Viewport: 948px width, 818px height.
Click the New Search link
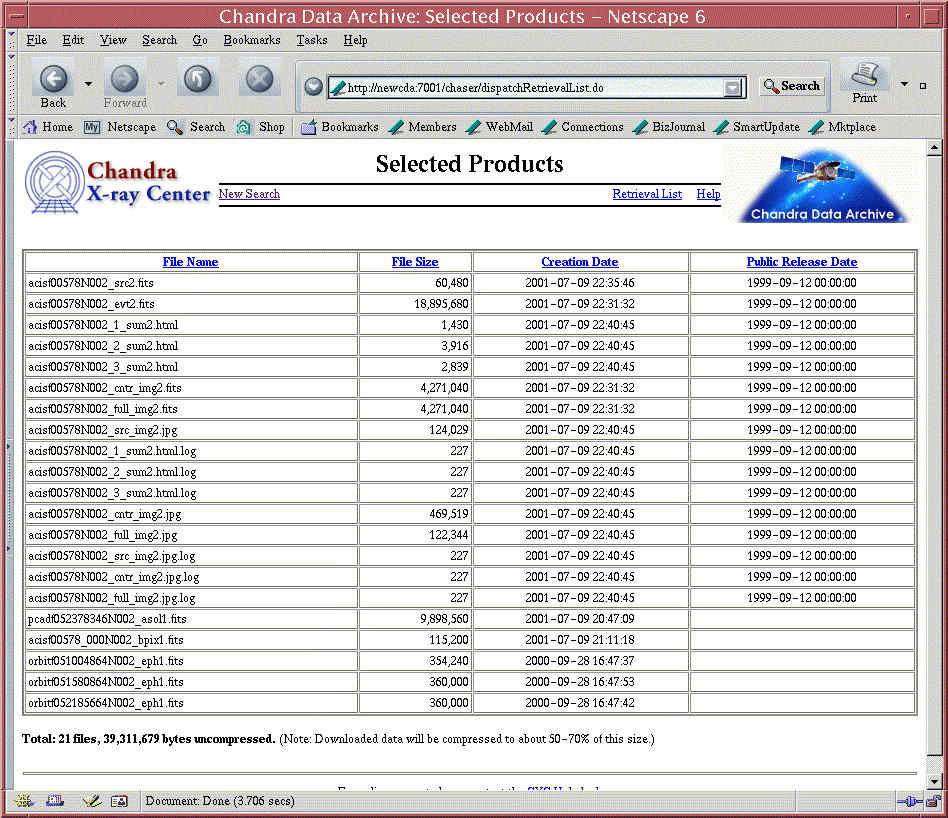(249, 194)
